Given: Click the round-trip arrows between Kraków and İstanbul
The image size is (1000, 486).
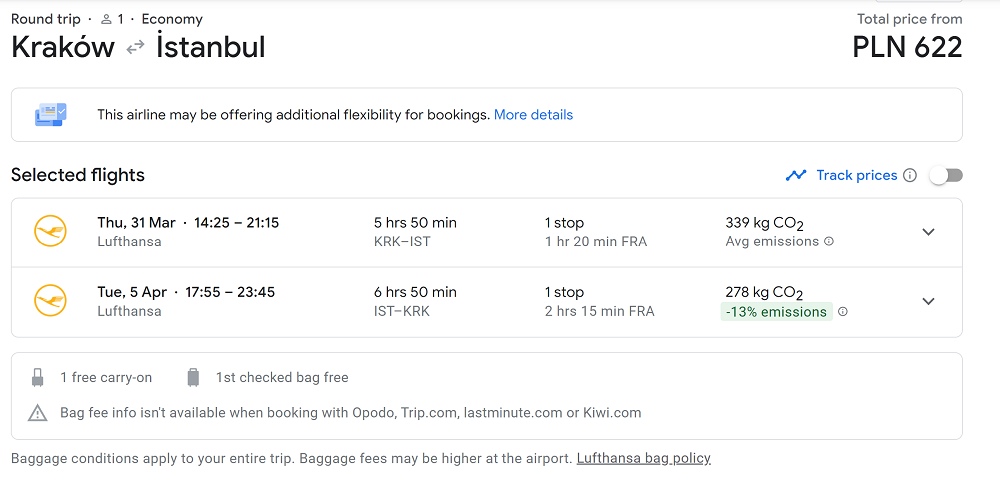Looking at the screenshot, I should [135, 47].
